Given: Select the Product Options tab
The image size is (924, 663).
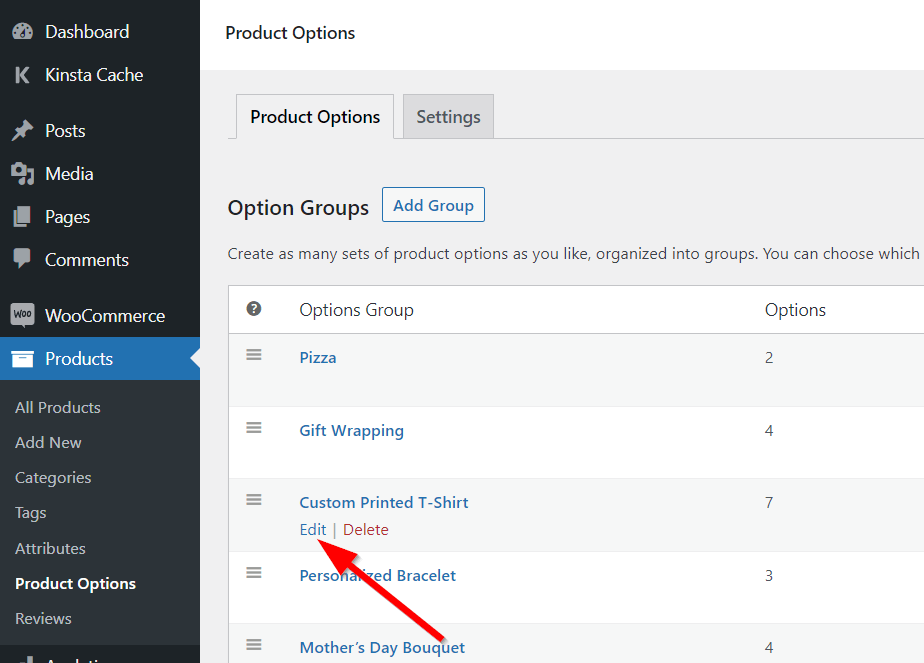Looking at the screenshot, I should click(314, 116).
